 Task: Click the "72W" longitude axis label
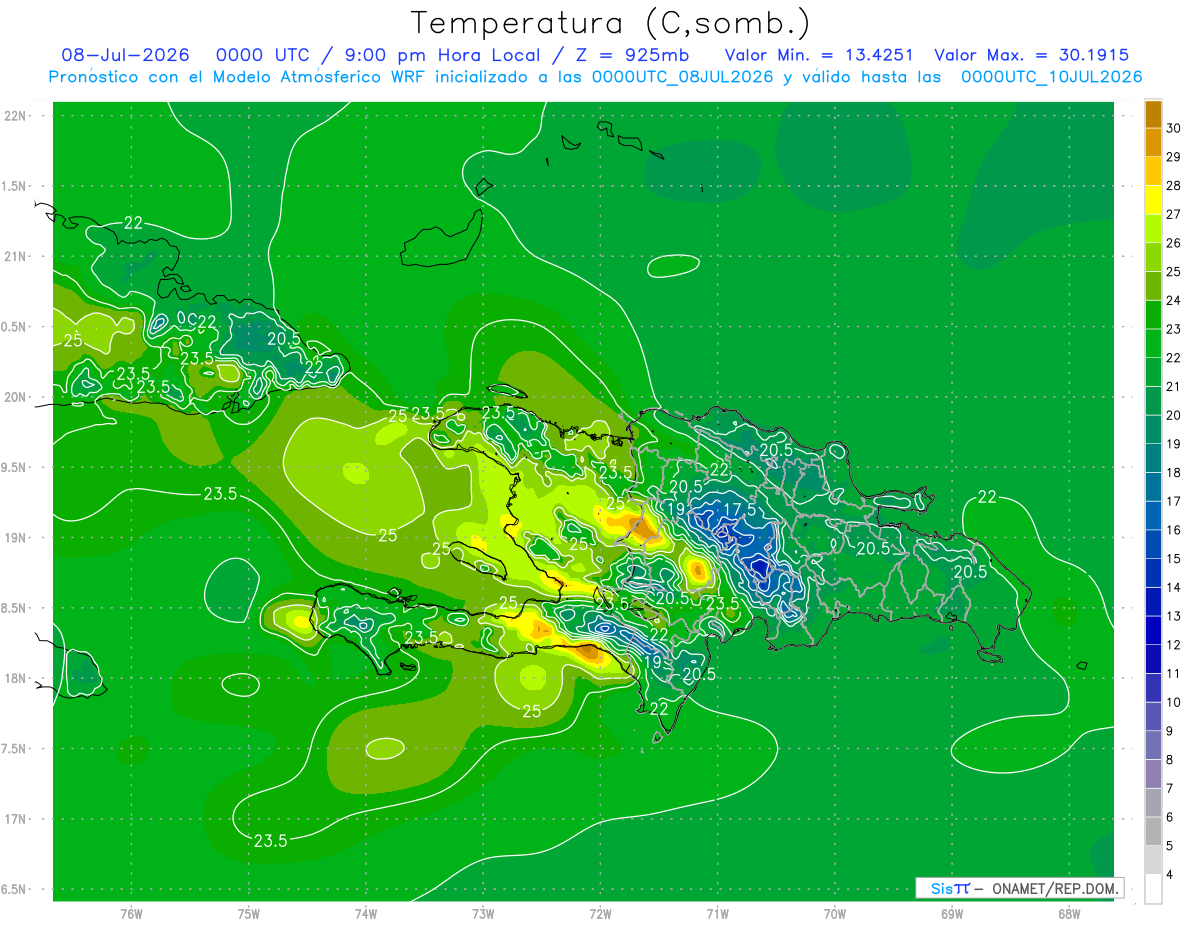click(600, 914)
